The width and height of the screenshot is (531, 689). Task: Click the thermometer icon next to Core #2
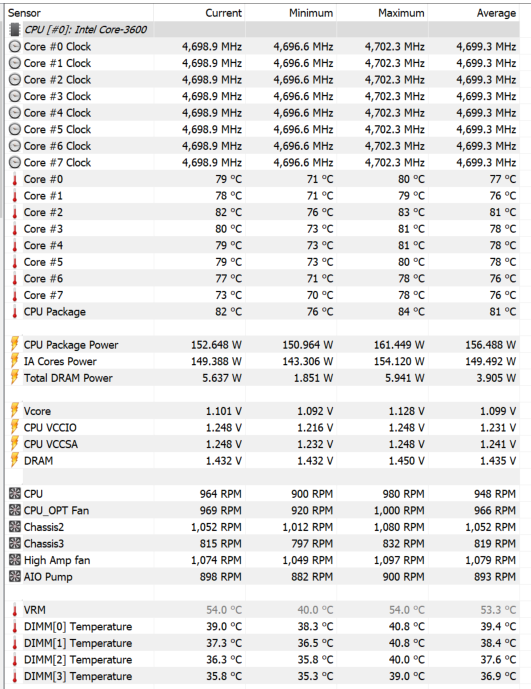pos(15,213)
